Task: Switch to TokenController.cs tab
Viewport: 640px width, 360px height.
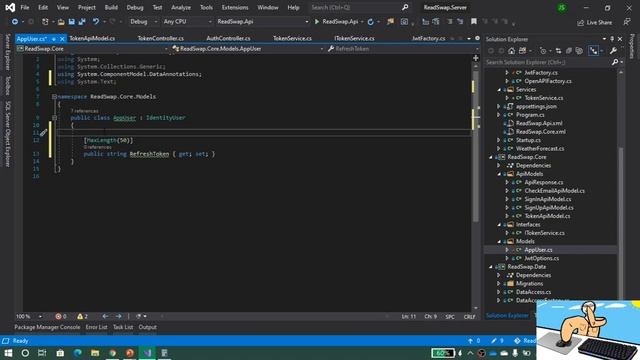Action: [x=160, y=38]
